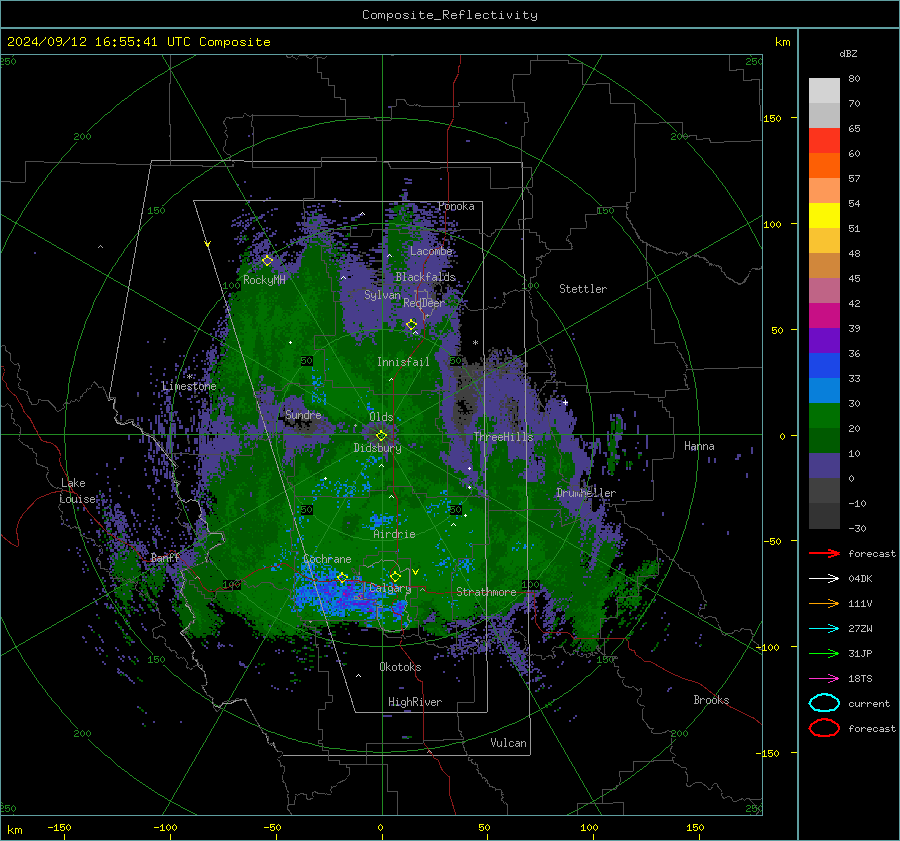Click the yellow diamond marker above Calgary

click(x=395, y=576)
